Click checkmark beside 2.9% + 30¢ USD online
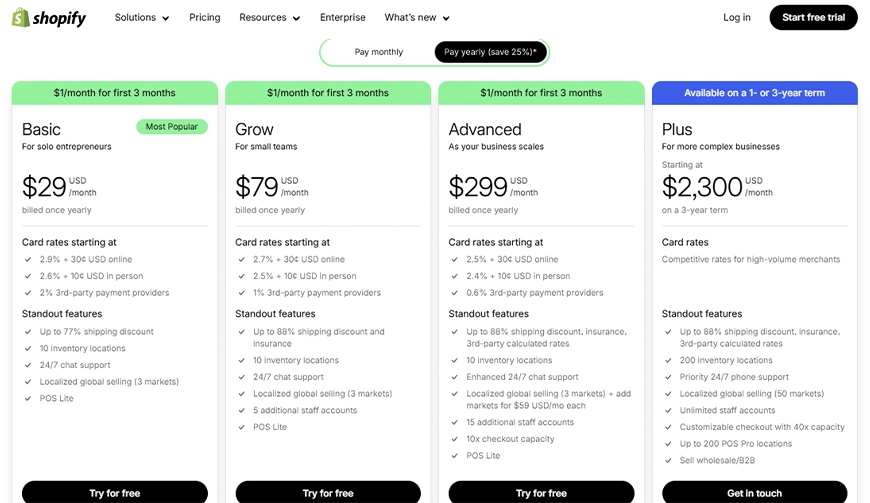Viewport: 870px width, 503px height. click(28, 260)
